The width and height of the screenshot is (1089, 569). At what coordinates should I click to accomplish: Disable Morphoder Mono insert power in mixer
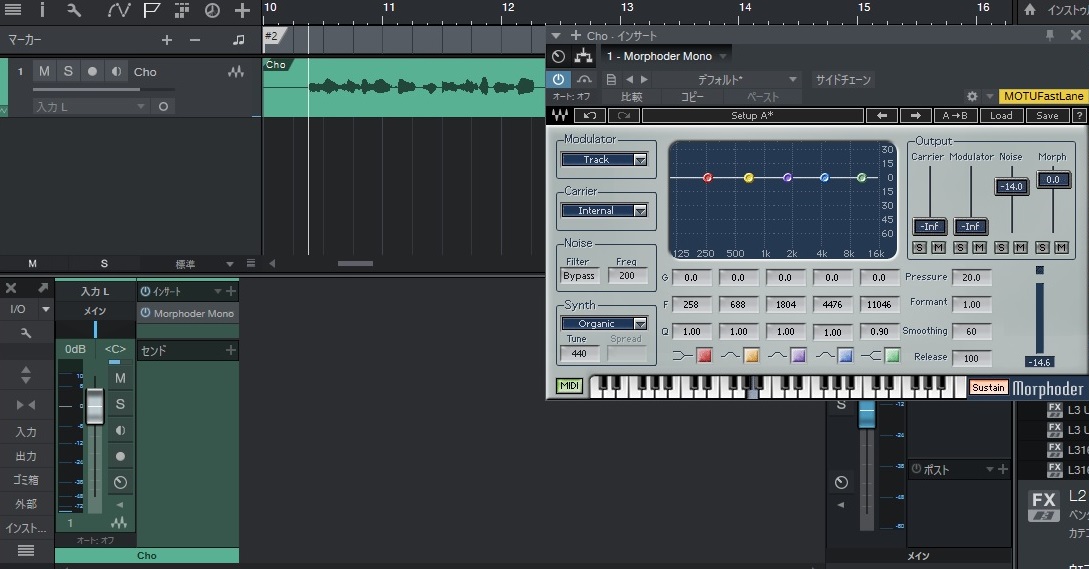(x=146, y=313)
